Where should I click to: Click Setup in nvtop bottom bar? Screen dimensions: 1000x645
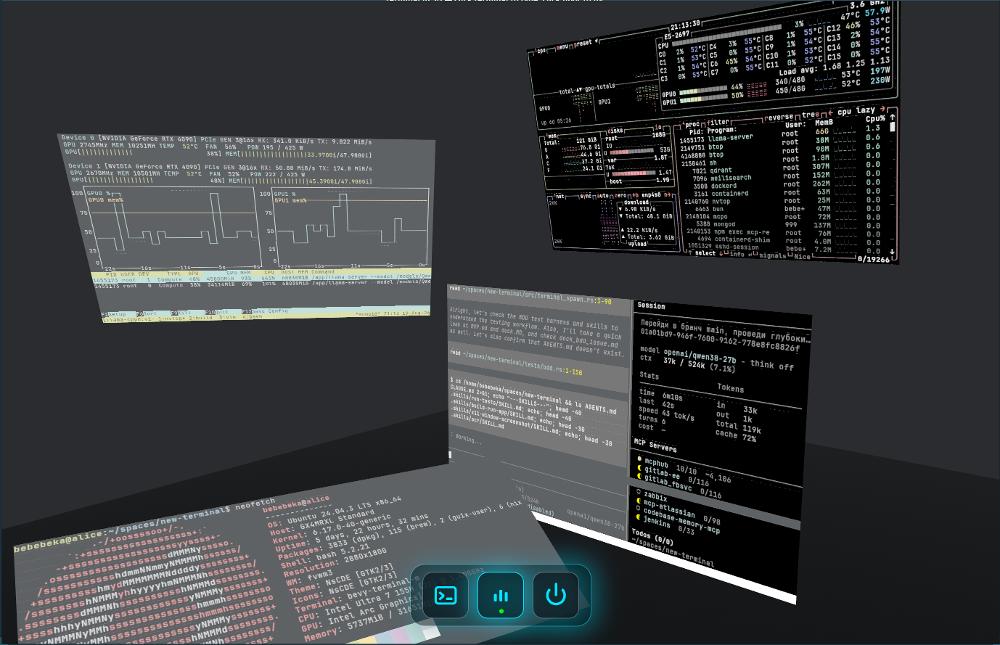(118, 315)
